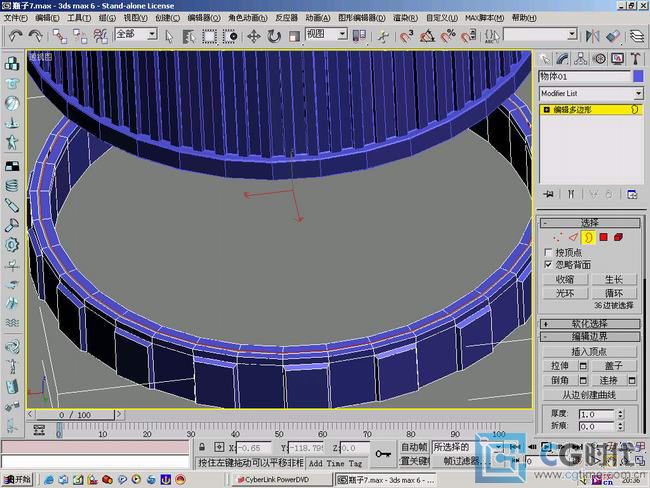650x488 pixels.
Task: Toggle the spinner snap icon
Action: [468, 36]
